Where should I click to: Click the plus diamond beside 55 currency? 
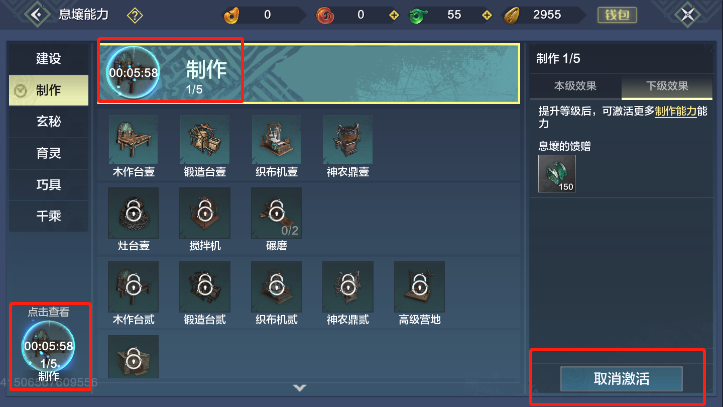[486, 16]
